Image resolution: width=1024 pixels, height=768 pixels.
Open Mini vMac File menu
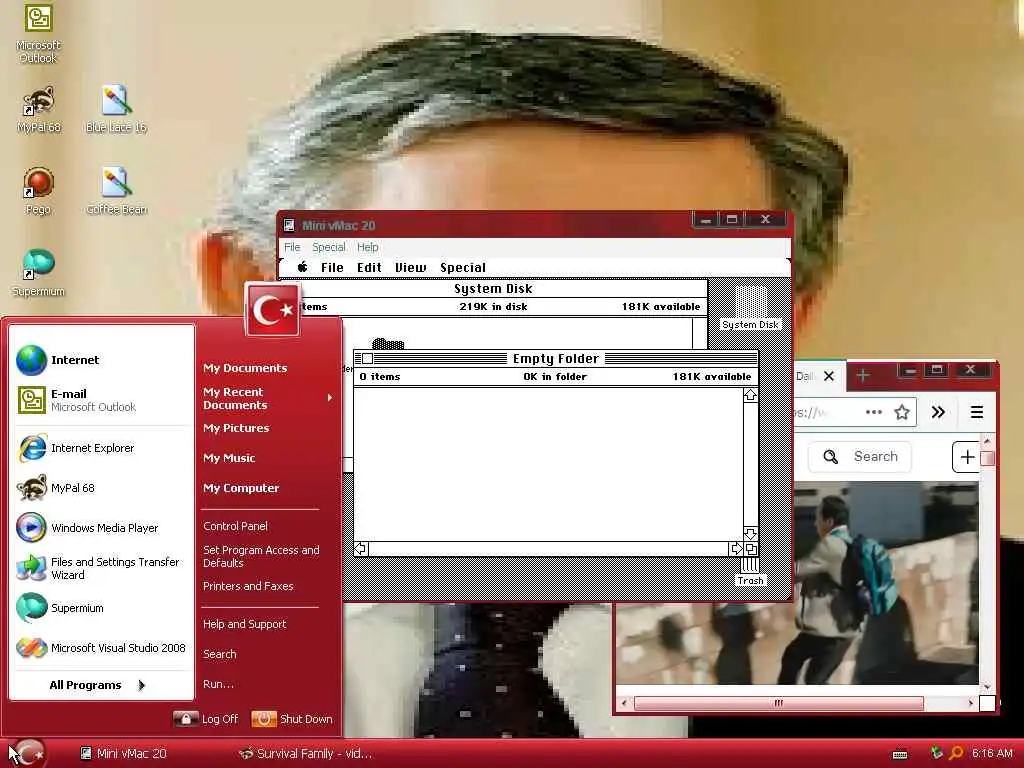pyautogui.click(x=292, y=247)
